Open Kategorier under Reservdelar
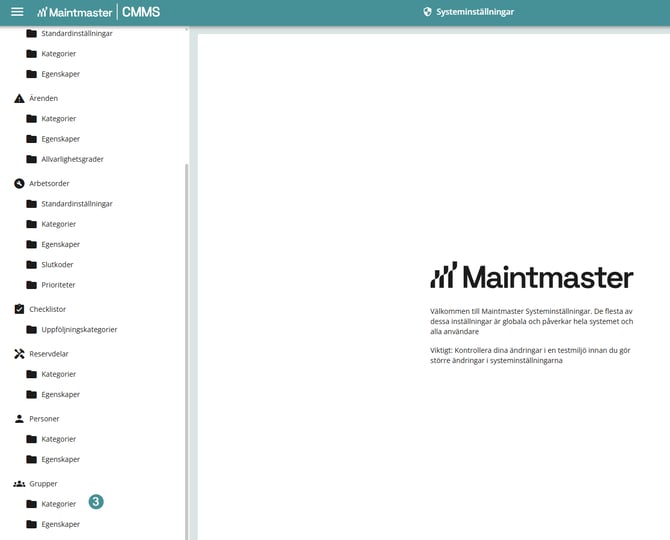This screenshot has height=540, width=670. pos(59,374)
